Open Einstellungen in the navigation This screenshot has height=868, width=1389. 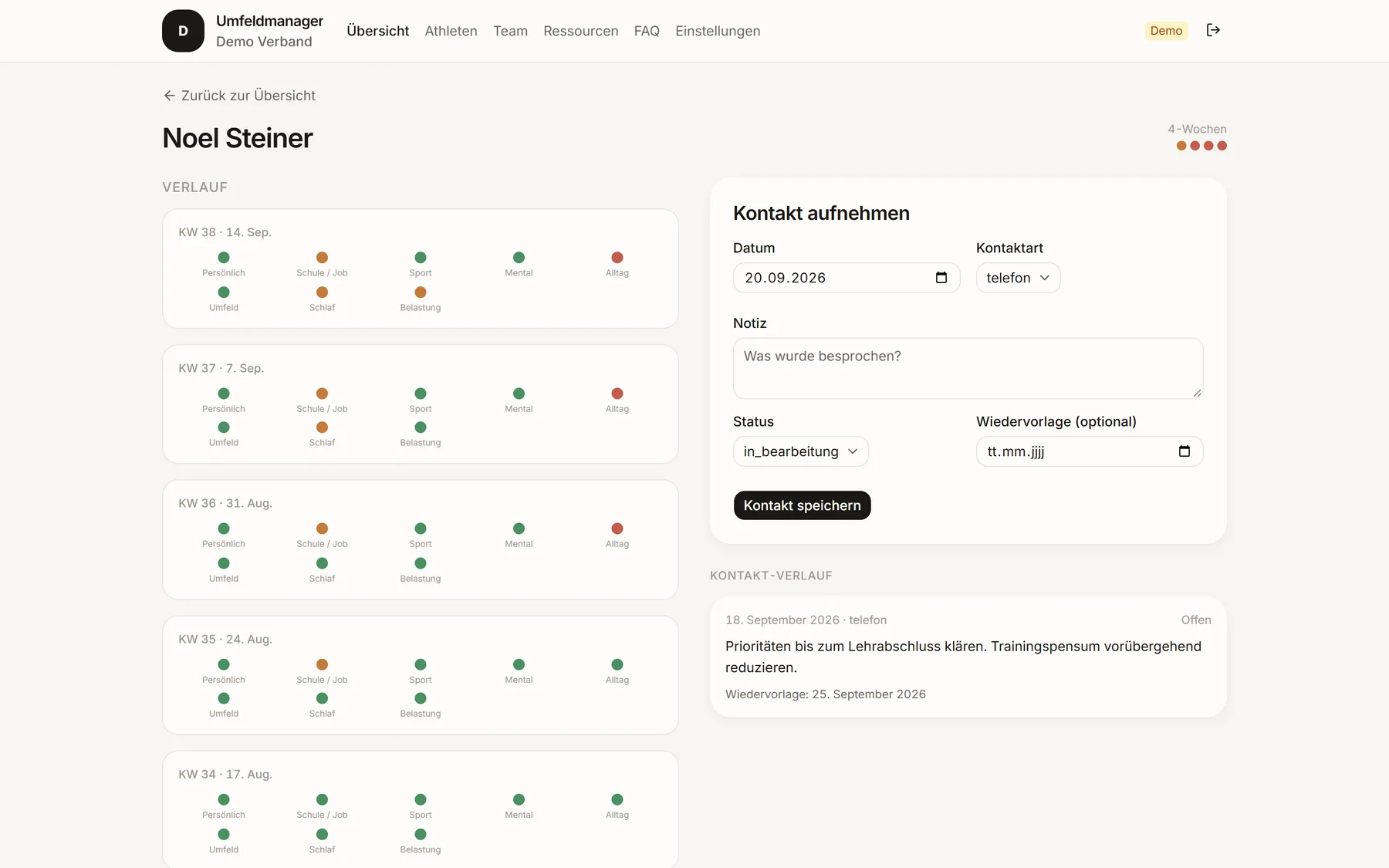(718, 31)
